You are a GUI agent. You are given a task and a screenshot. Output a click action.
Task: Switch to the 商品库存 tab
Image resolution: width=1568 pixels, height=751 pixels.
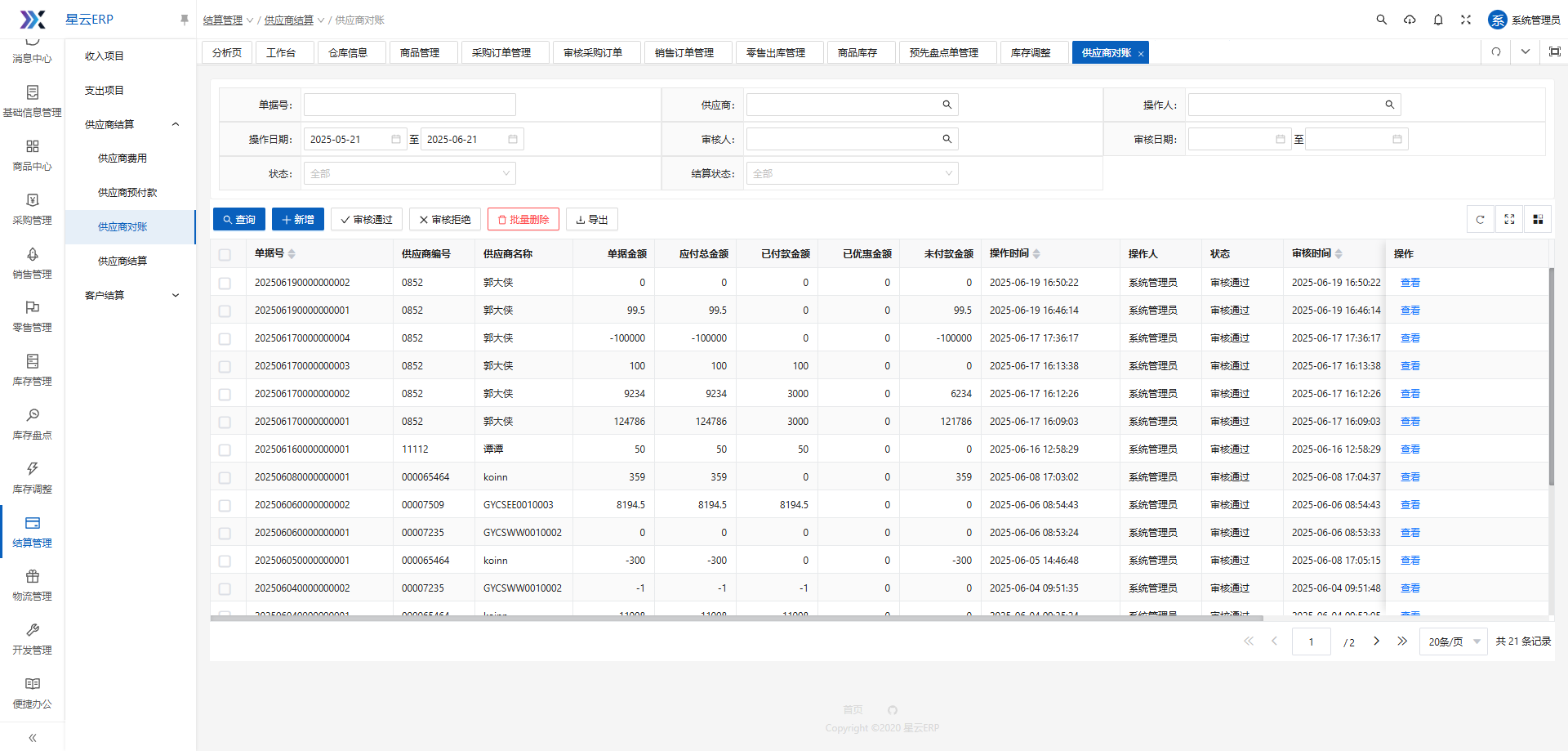(x=857, y=52)
